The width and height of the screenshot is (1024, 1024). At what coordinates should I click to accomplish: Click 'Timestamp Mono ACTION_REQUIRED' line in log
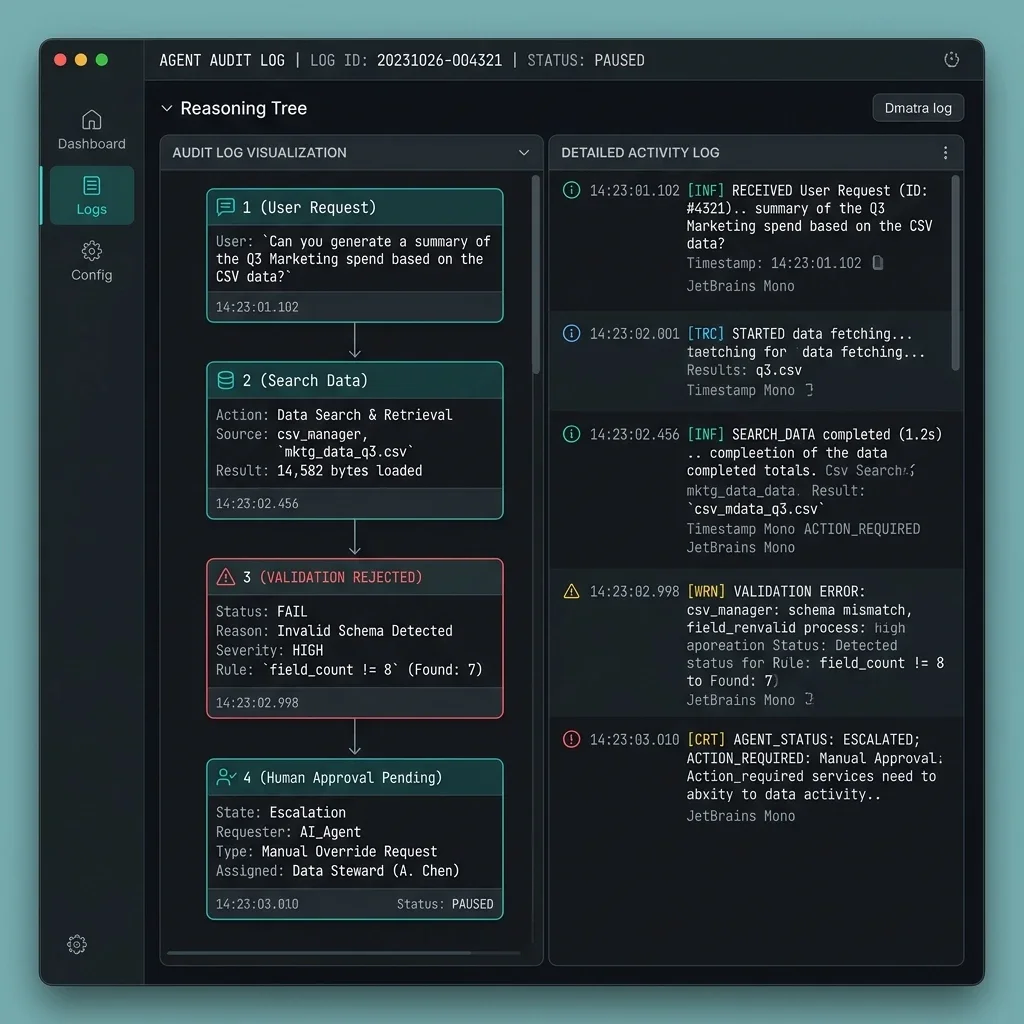tap(803, 528)
